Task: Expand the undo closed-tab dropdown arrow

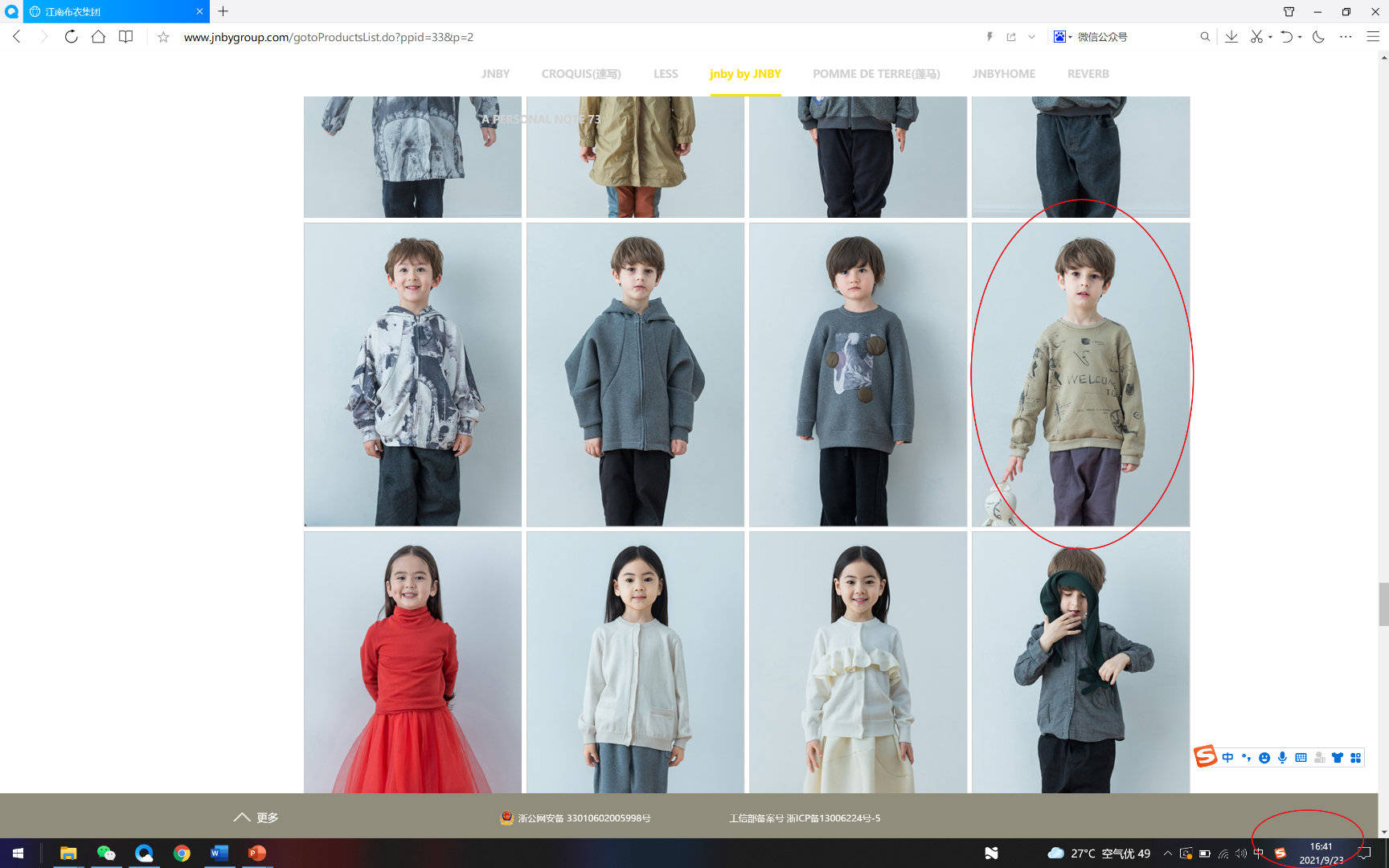Action: [x=1300, y=37]
